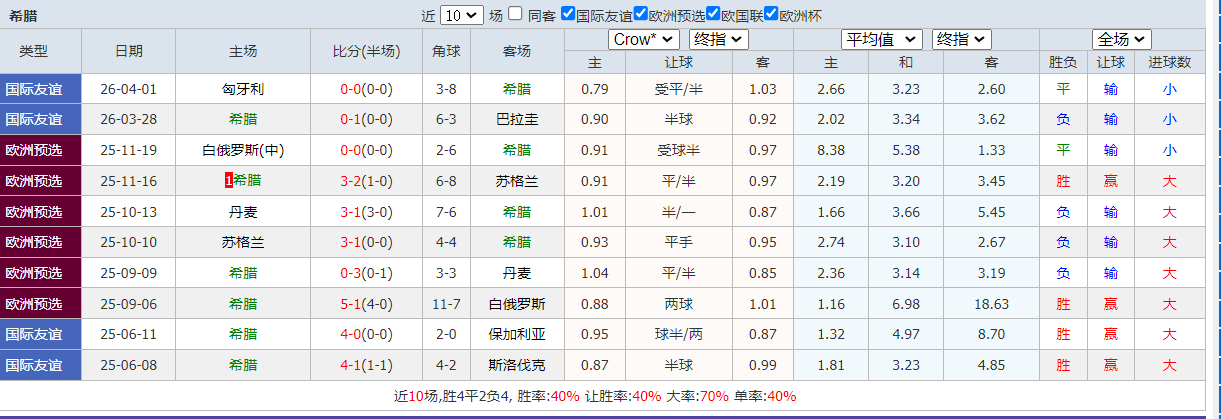Click the date 25-10-13

tap(128, 212)
